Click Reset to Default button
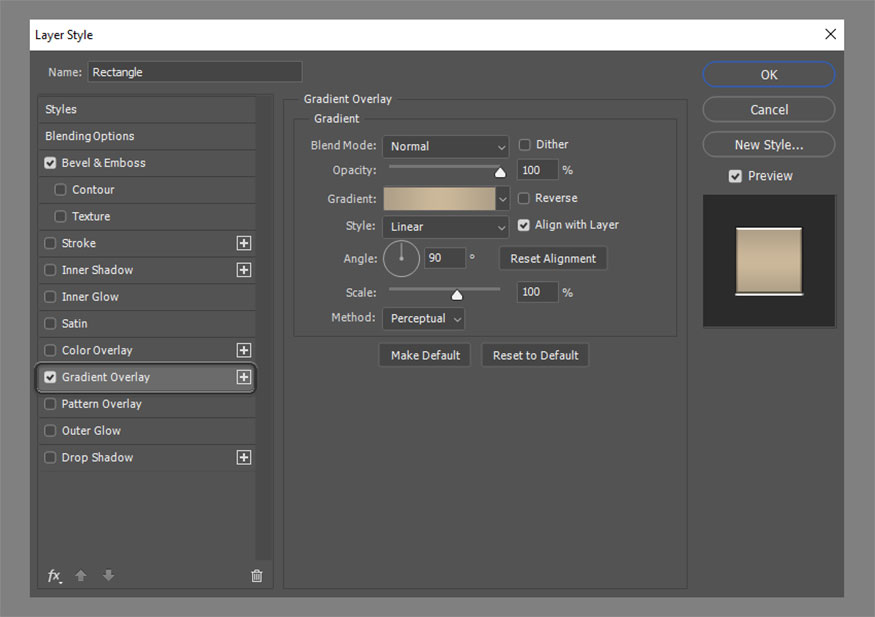The image size is (875, 617). point(535,355)
